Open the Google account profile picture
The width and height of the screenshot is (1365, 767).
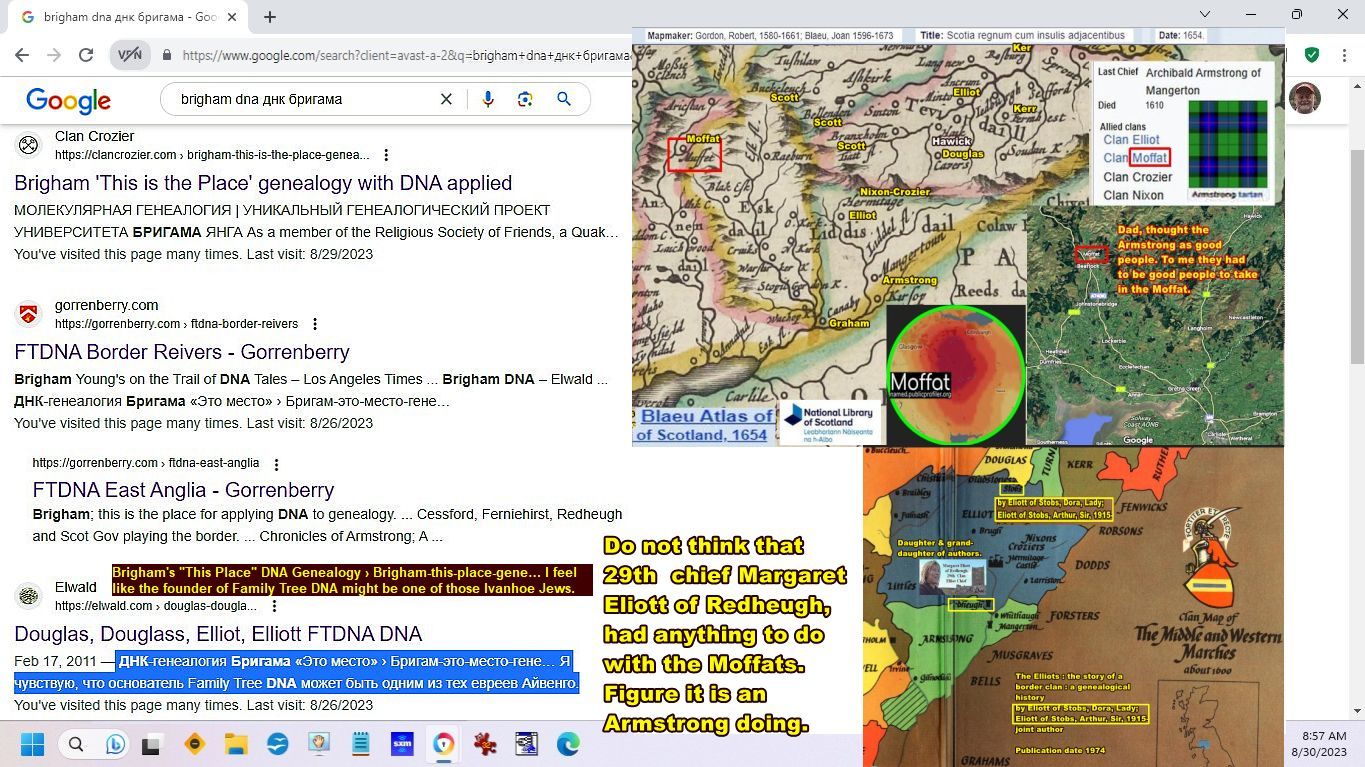point(1304,98)
